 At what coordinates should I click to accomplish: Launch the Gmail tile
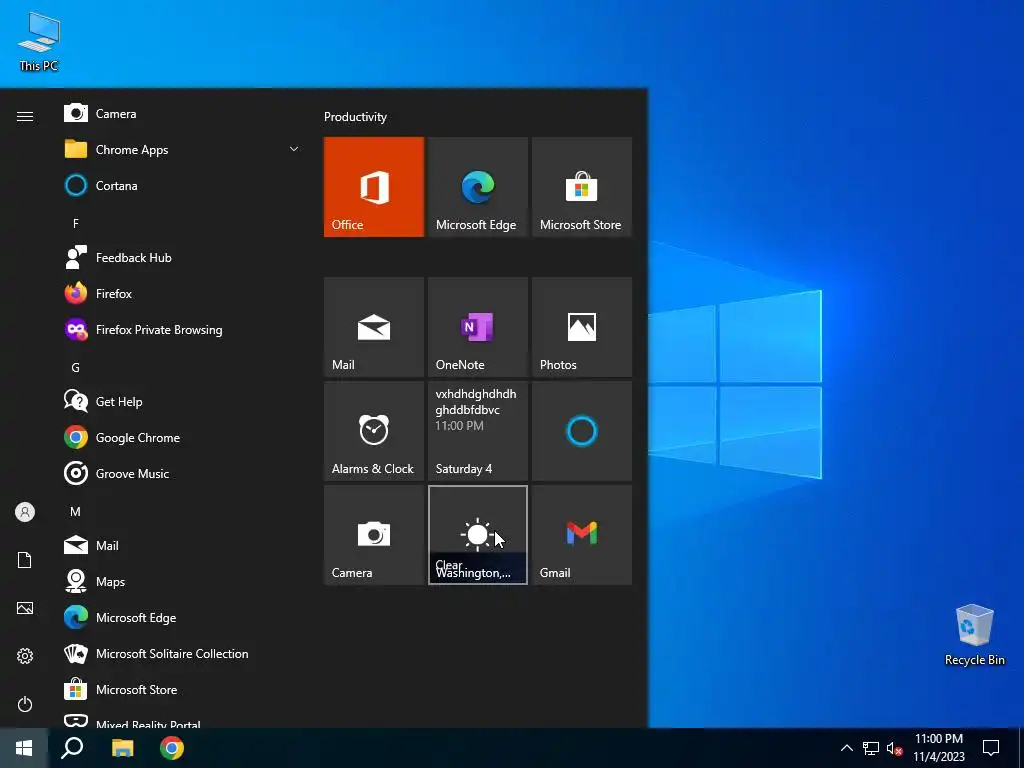[x=582, y=535]
